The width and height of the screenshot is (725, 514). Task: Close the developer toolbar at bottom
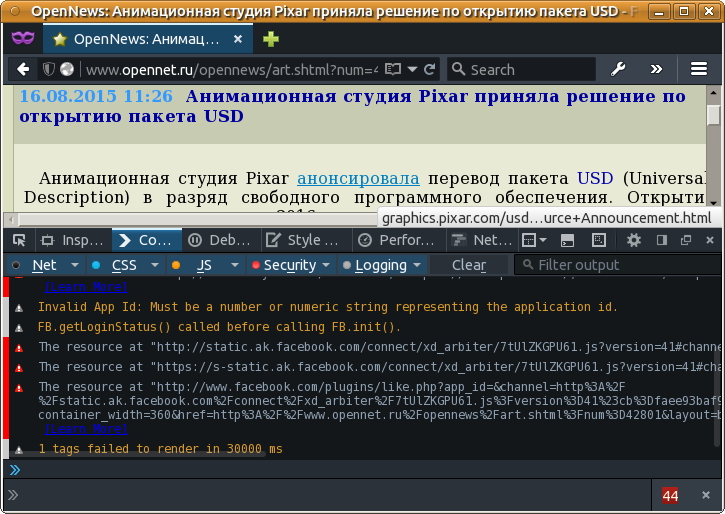(x=706, y=495)
